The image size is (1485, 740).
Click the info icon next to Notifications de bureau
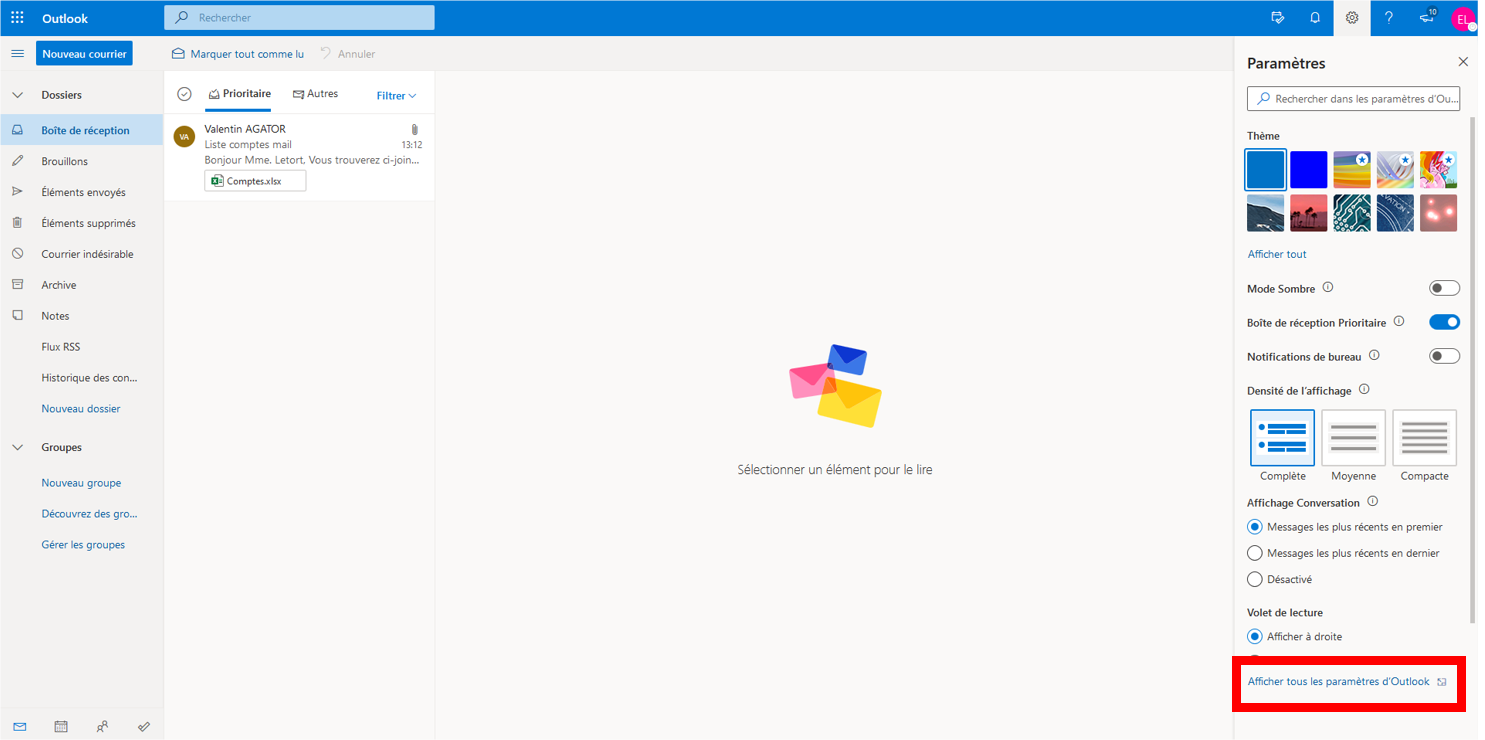coord(1374,356)
